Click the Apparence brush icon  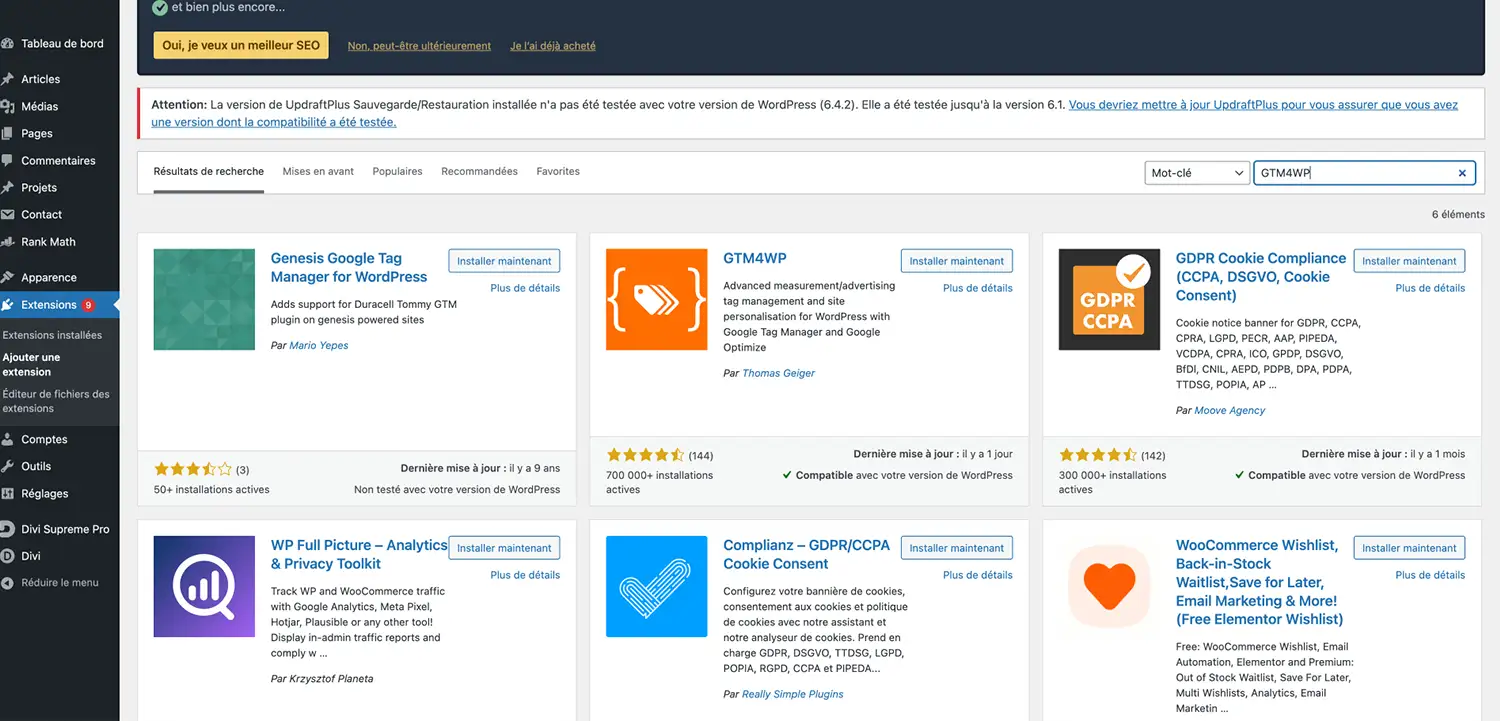pos(8,277)
